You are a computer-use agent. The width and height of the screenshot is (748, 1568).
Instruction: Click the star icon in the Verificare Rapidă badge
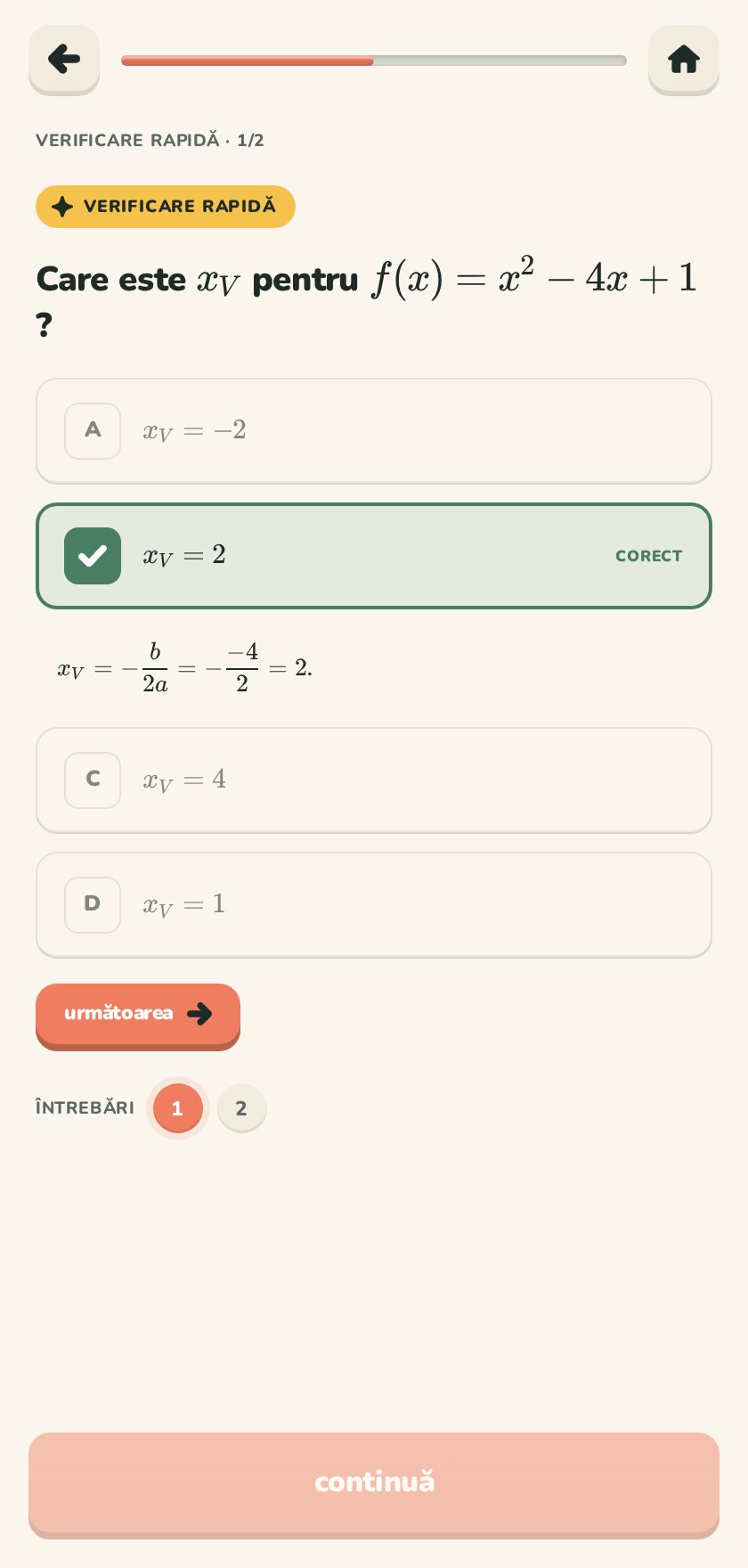62,207
